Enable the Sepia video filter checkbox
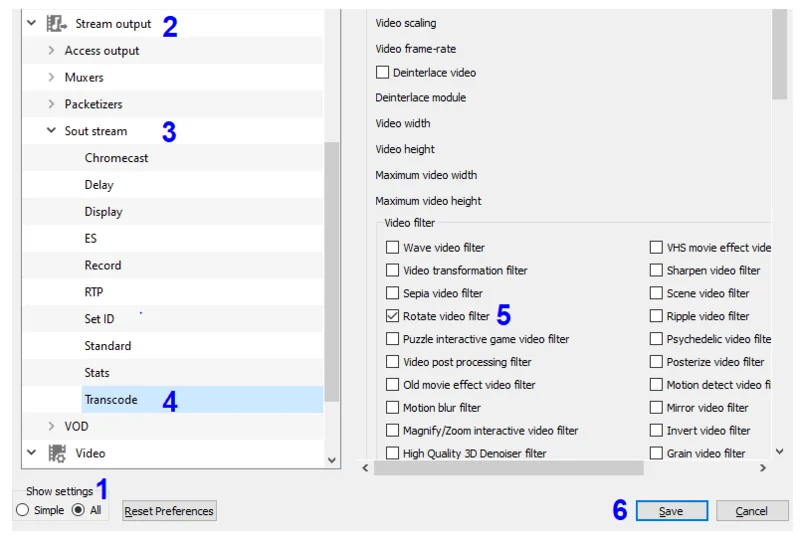Image resolution: width=800 pixels, height=540 pixels. point(392,293)
